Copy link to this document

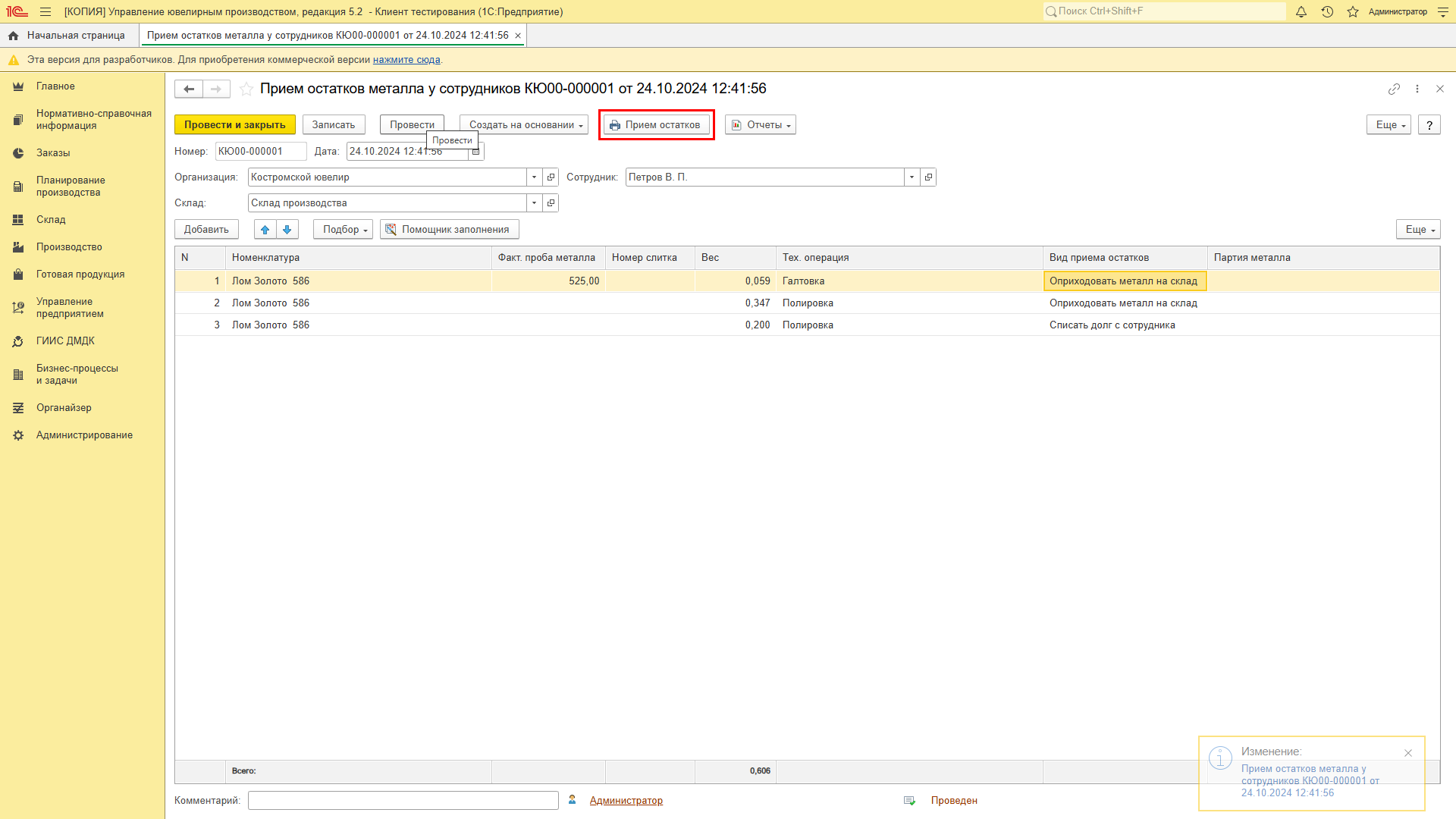pos(1394,89)
